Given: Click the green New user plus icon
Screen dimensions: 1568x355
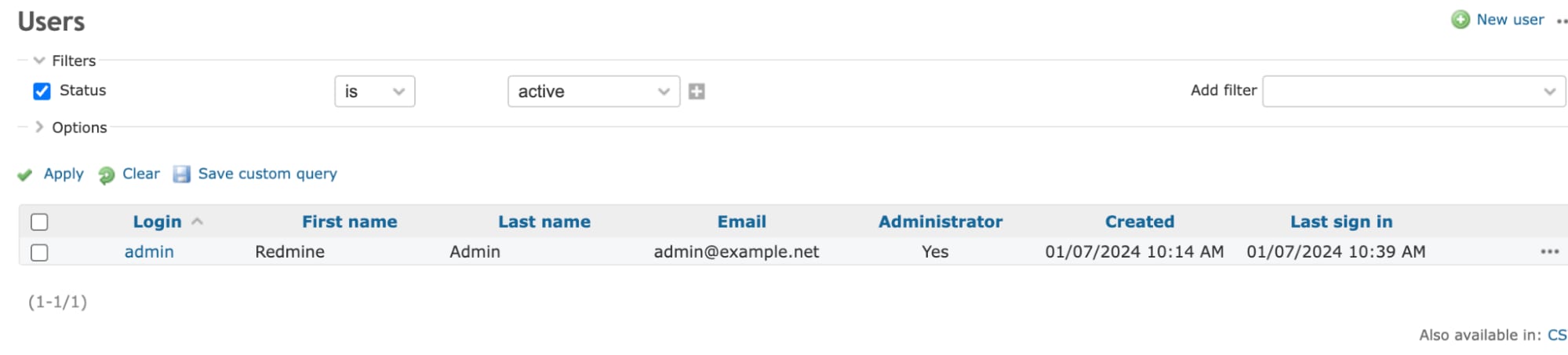Looking at the screenshot, I should 1460,20.
